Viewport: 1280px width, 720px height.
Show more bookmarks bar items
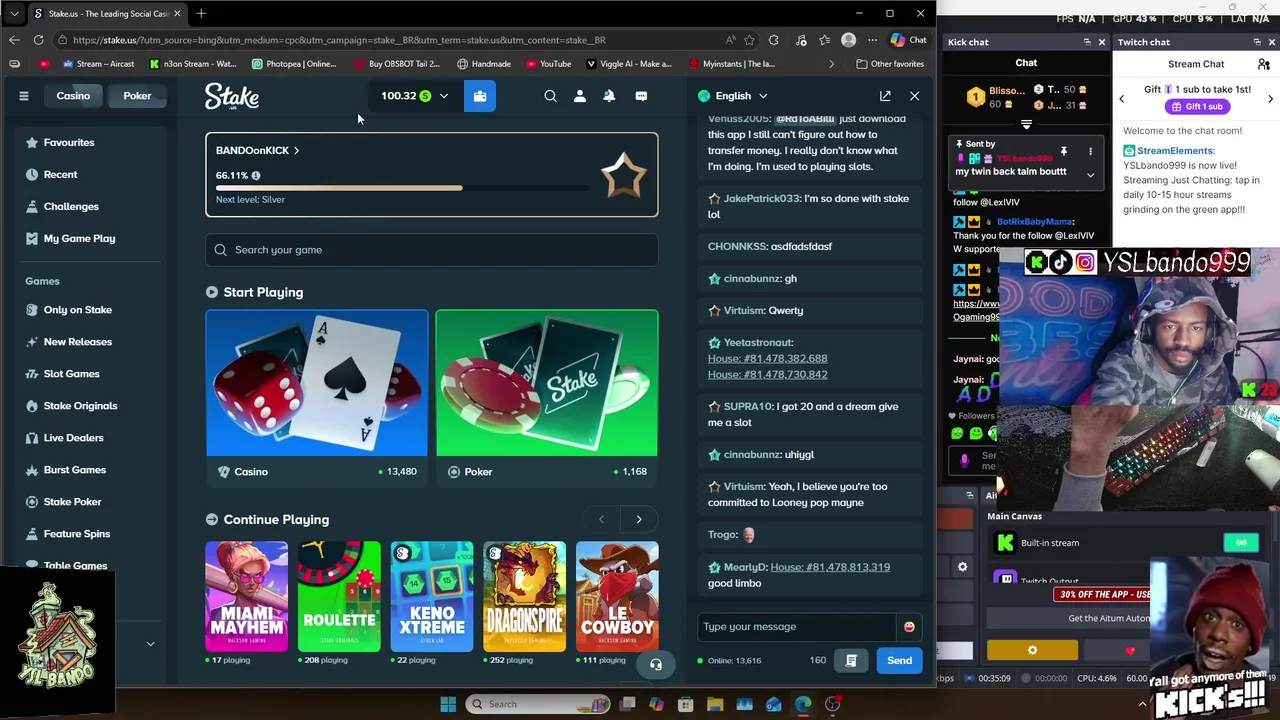[x=831, y=64]
